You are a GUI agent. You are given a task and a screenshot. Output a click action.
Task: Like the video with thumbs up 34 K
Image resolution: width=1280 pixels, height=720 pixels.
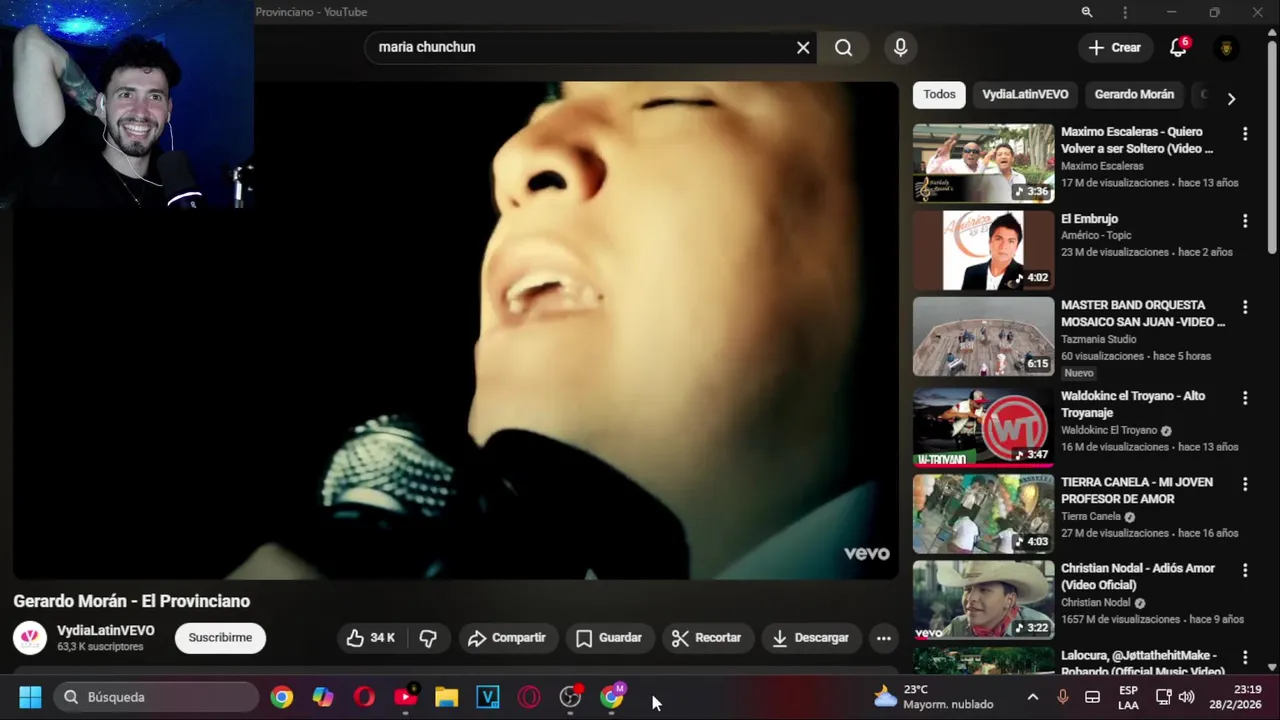[x=370, y=638]
